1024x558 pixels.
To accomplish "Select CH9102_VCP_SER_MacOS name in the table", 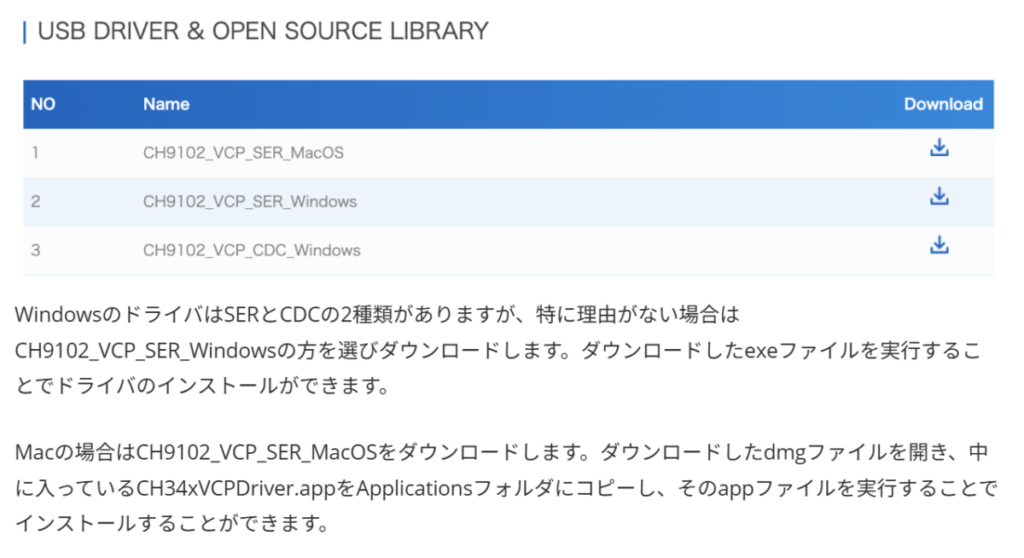I will coord(243,153).
